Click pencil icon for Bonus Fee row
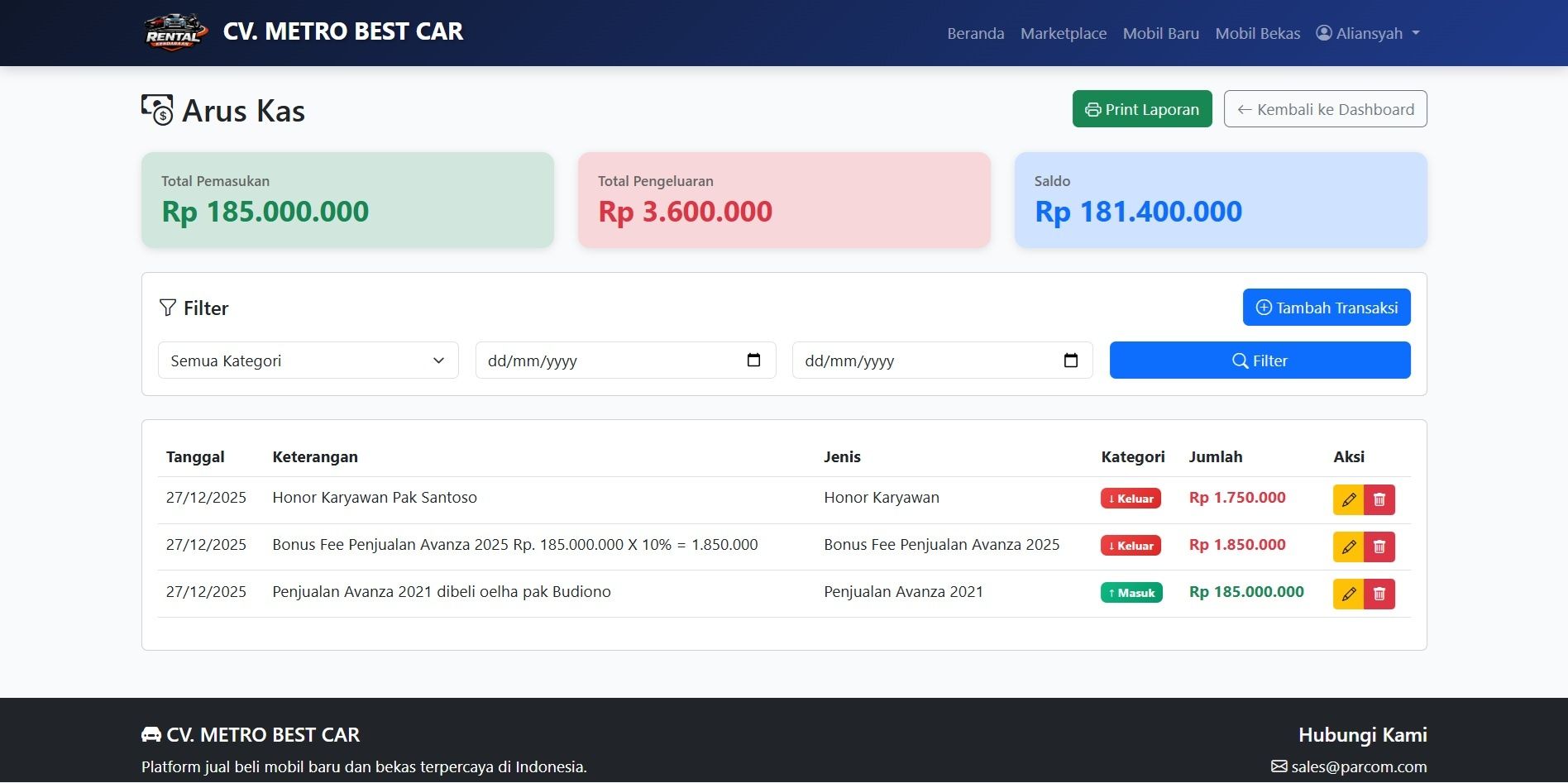 pyautogui.click(x=1348, y=547)
